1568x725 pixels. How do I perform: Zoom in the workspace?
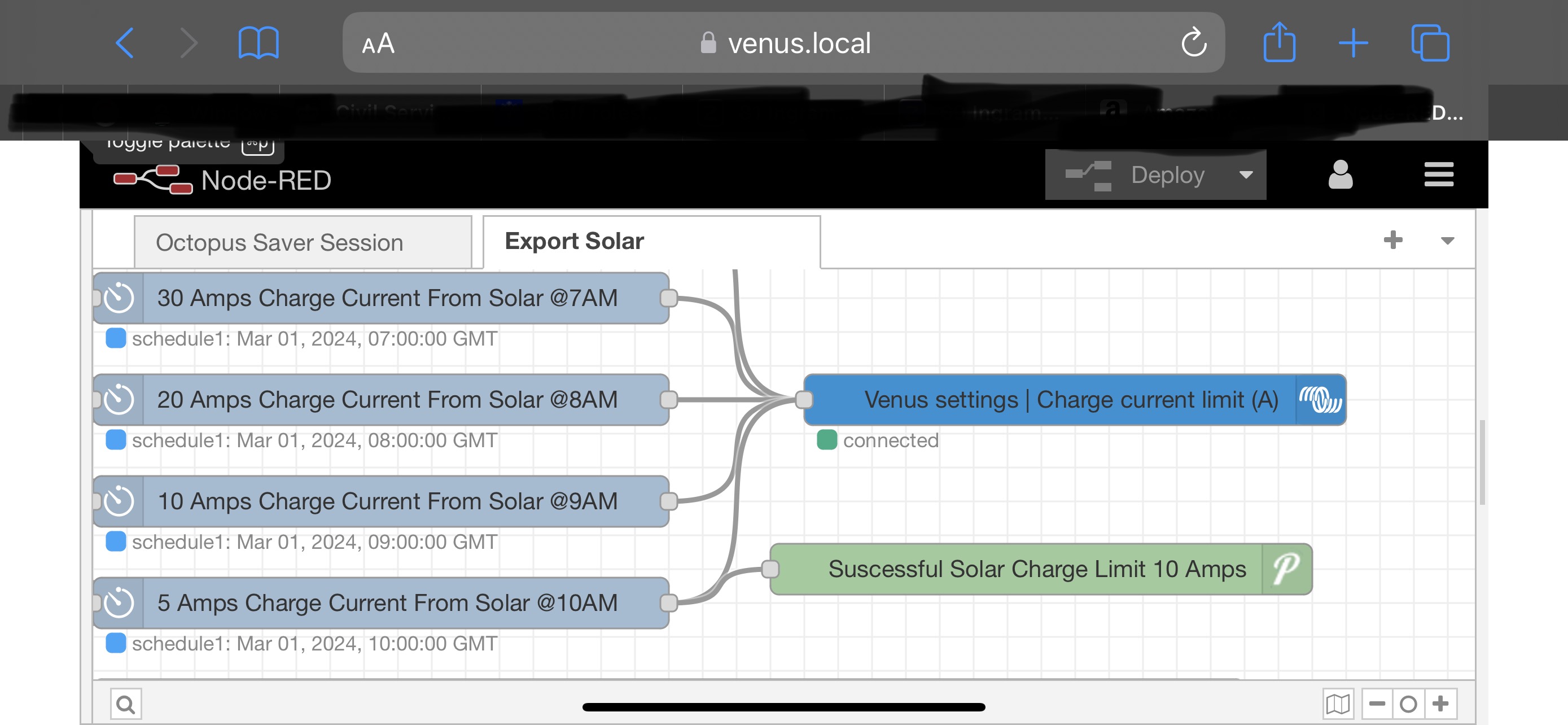(1441, 704)
